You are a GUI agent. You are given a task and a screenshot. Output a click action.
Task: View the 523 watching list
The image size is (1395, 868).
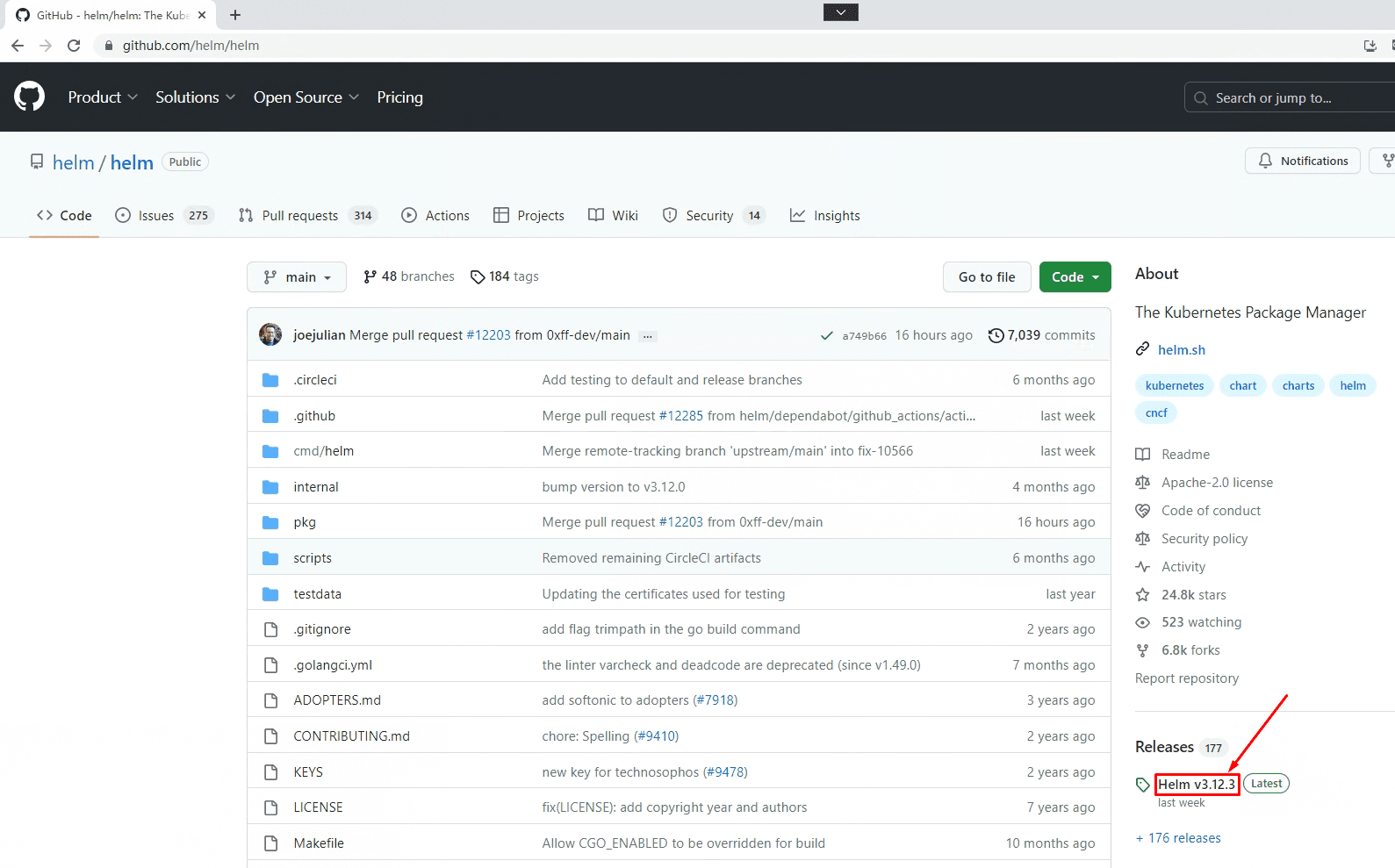(x=1202, y=622)
